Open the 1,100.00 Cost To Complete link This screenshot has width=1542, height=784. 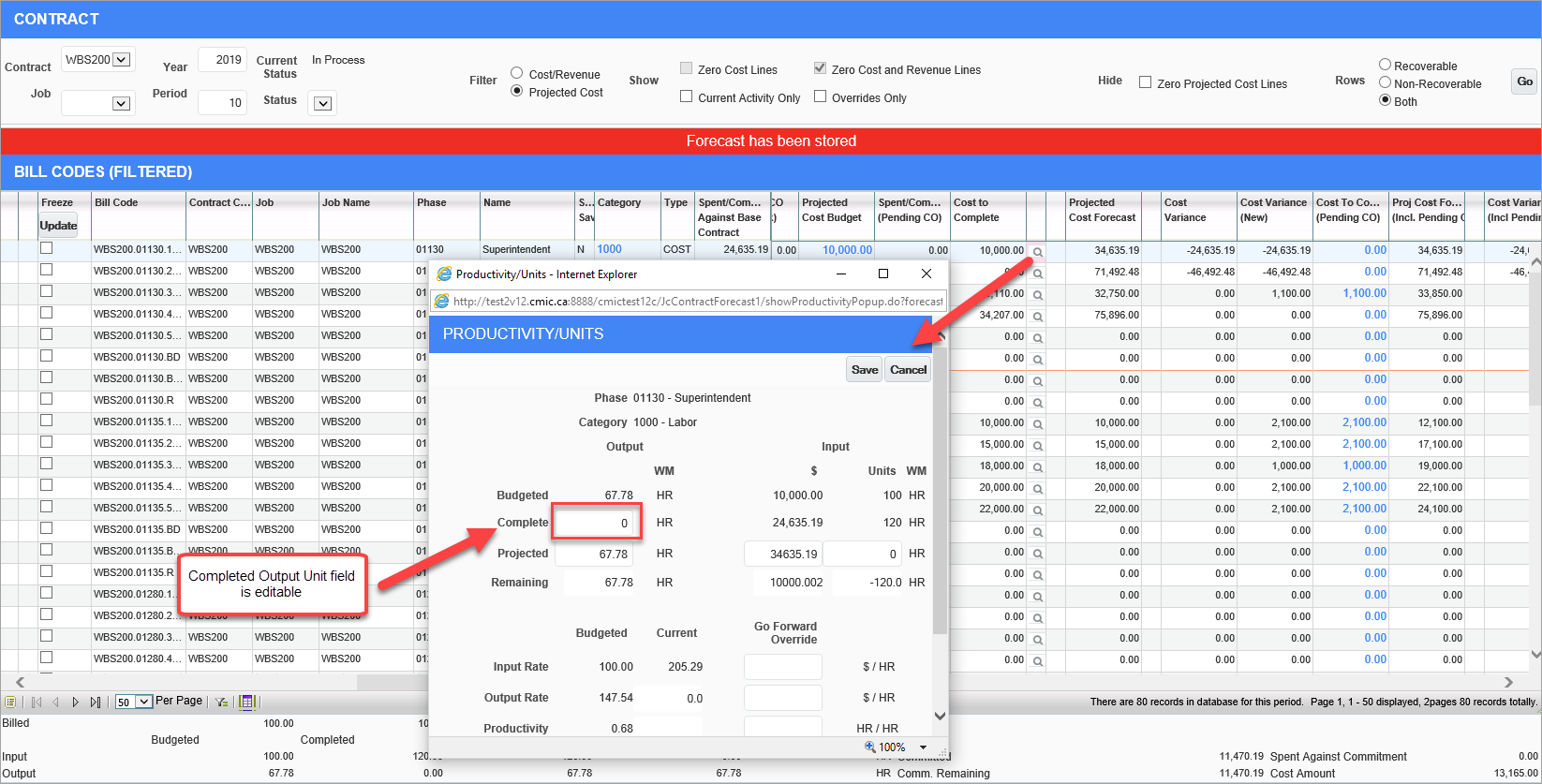tap(1364, 293)
